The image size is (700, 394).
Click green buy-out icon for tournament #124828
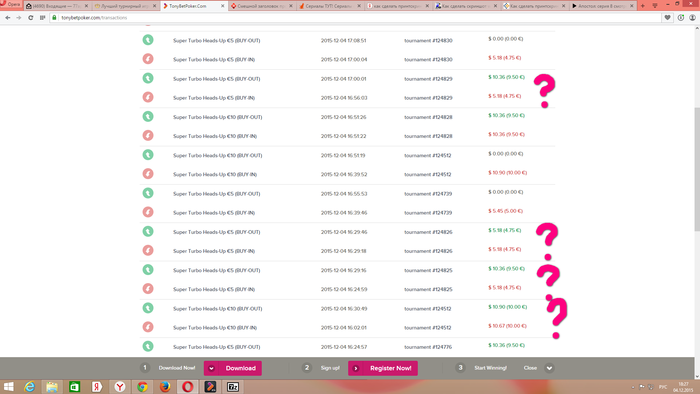click(148, 116)
